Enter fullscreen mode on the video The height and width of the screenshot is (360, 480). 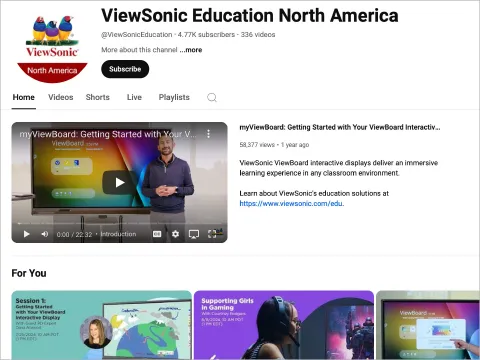pos(212,234)
